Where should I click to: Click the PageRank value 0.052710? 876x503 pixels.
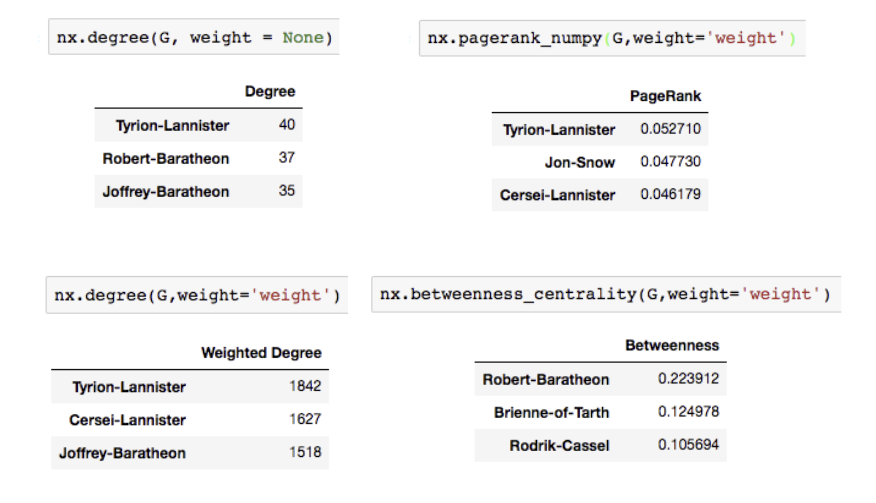pos(670,130)
